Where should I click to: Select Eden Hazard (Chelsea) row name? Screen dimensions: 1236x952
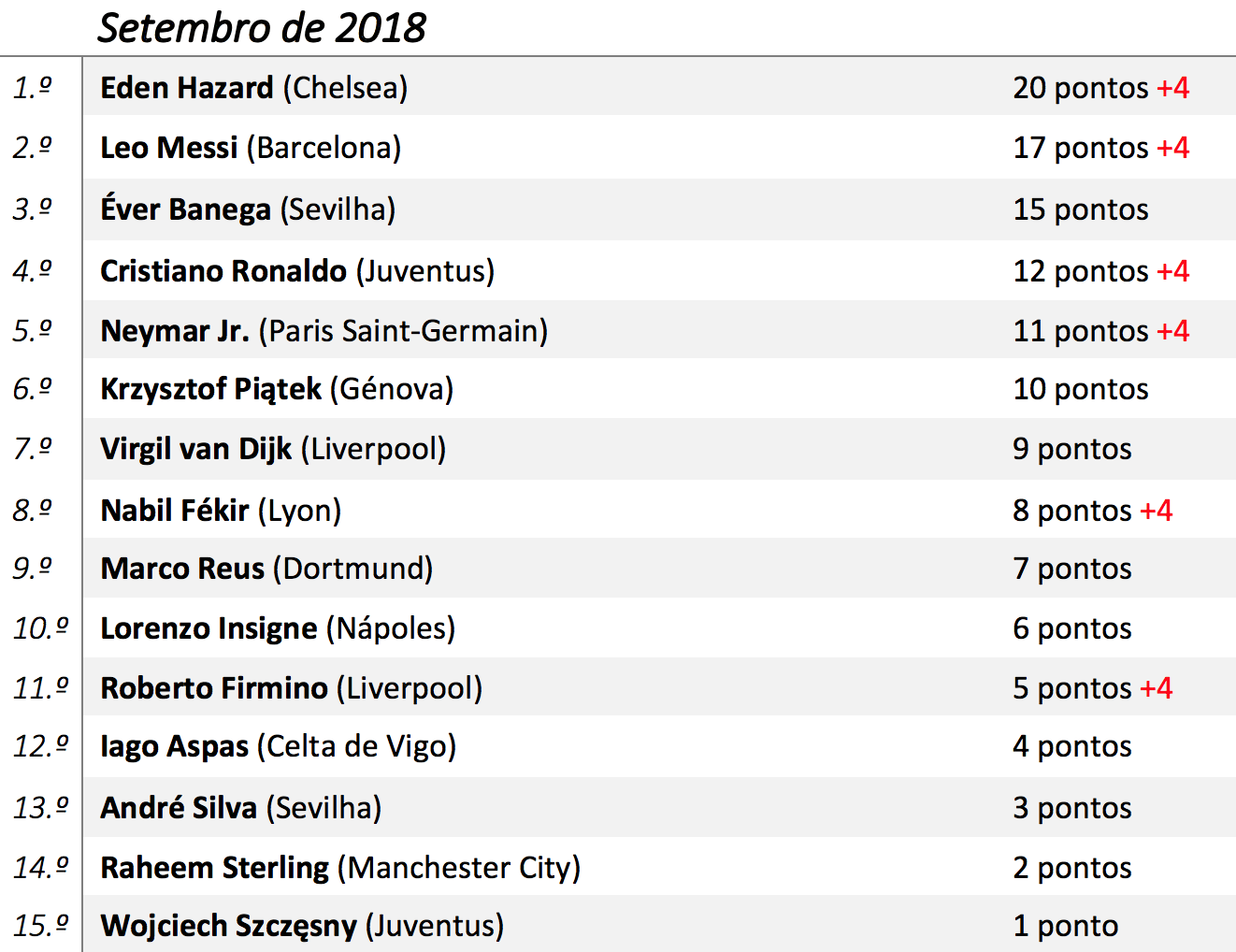[253, 88]
